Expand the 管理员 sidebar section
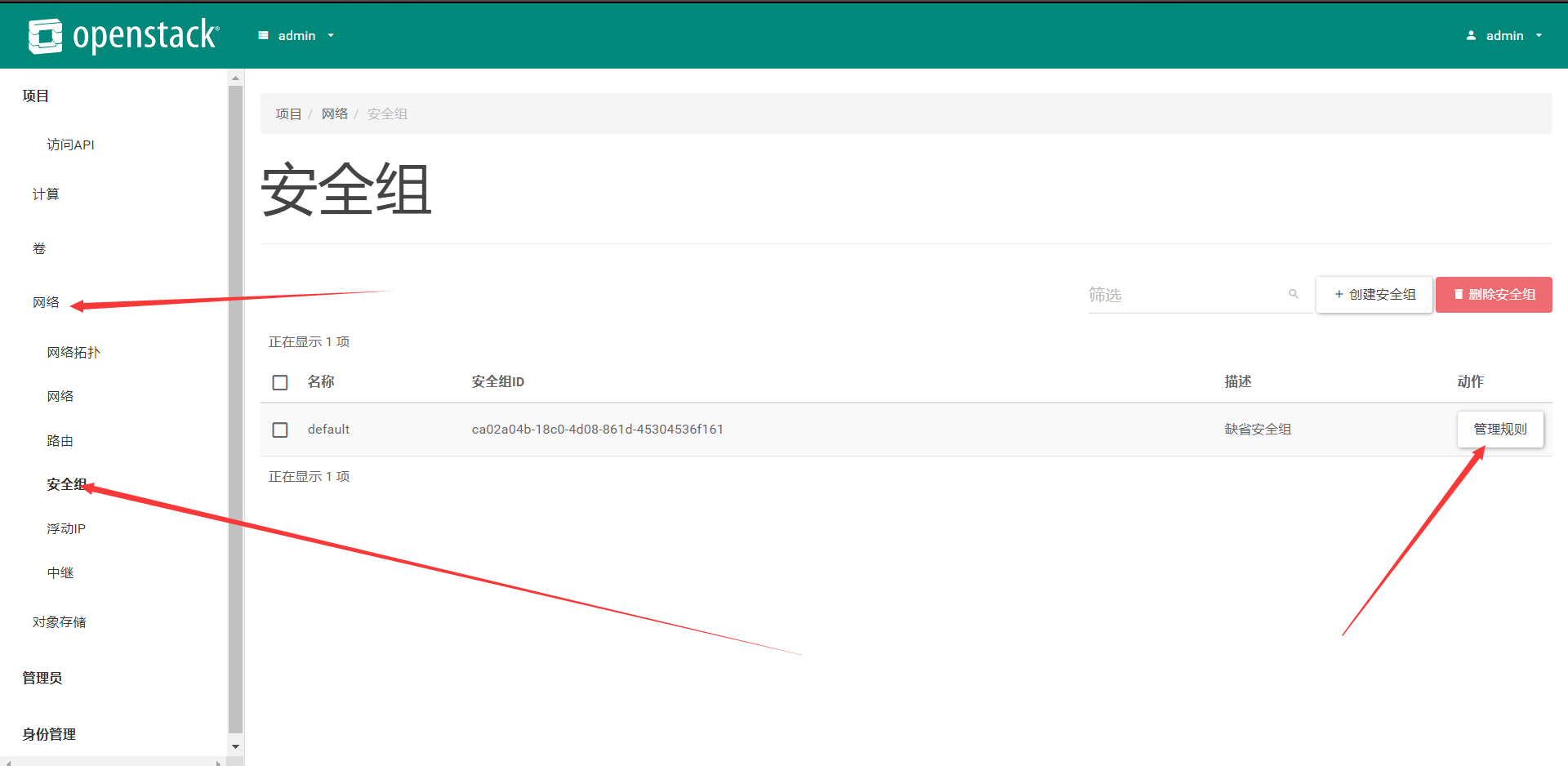Viewport: 1568px width, 766px height. [x=42, y=678]
